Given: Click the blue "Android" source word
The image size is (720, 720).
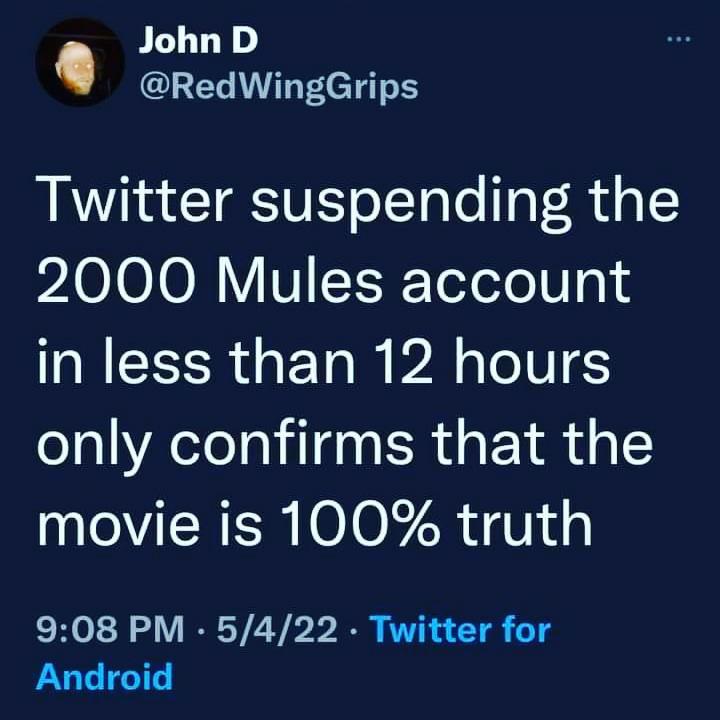Looking at the screenshot, I should 105,676.
